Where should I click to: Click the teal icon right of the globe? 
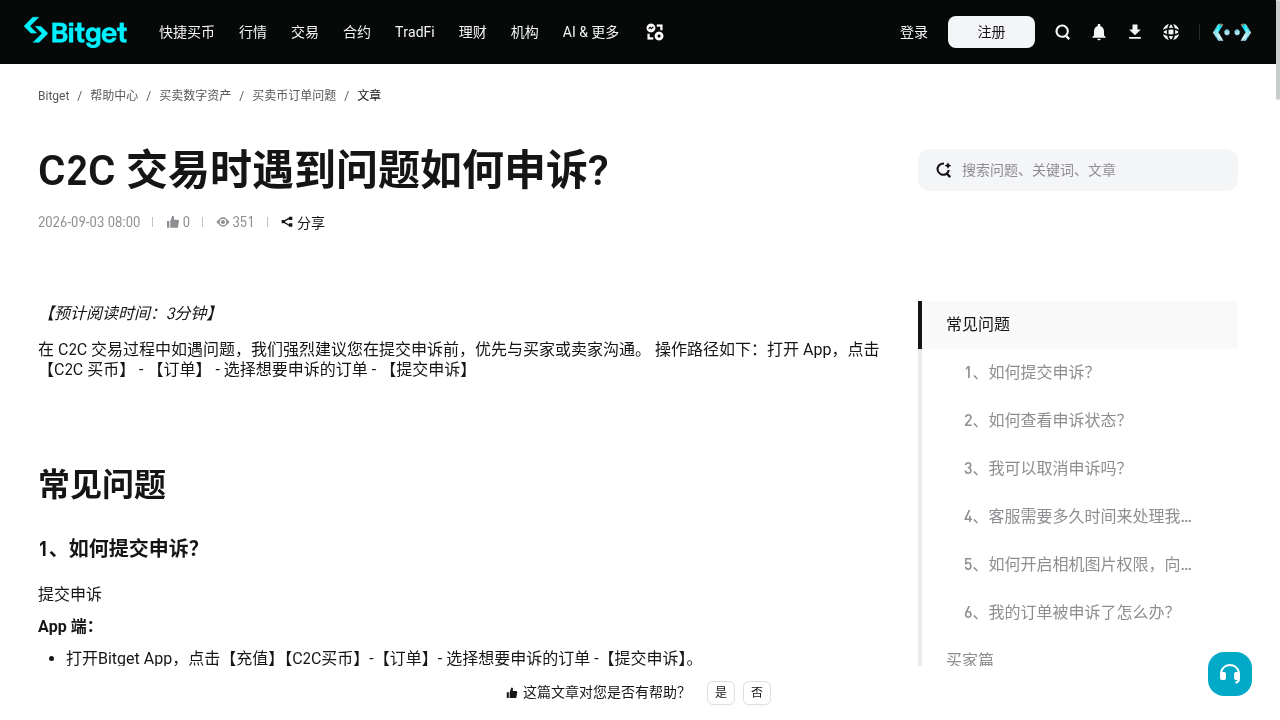click(x=1232, y=32)
